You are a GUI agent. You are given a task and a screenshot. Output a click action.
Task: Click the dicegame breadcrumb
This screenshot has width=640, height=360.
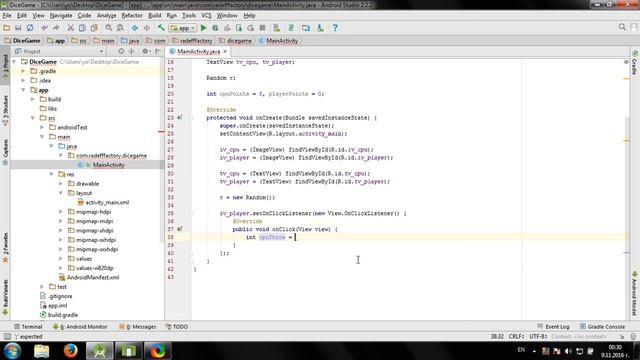[236, 41]
